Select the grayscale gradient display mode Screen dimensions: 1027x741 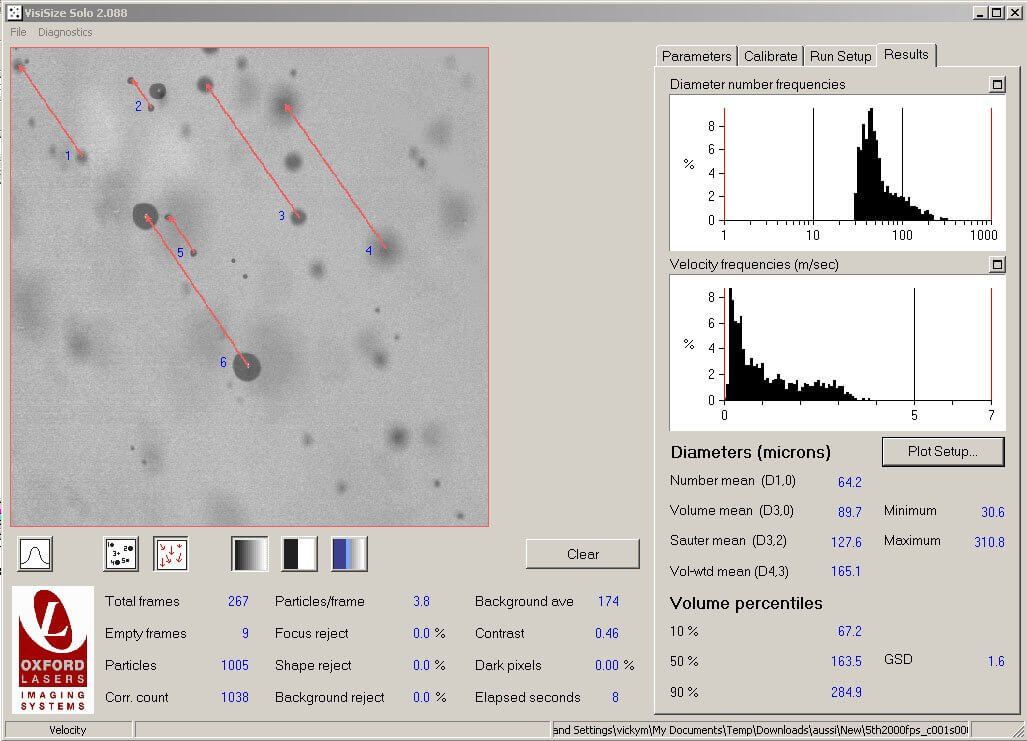click(x=249, y=553)
